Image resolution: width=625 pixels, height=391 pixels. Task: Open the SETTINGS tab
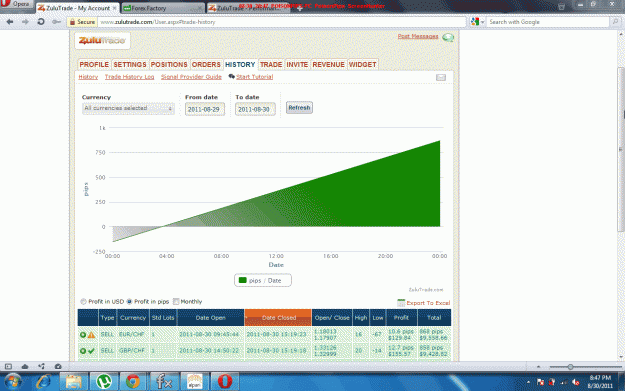tap(130, 65)
